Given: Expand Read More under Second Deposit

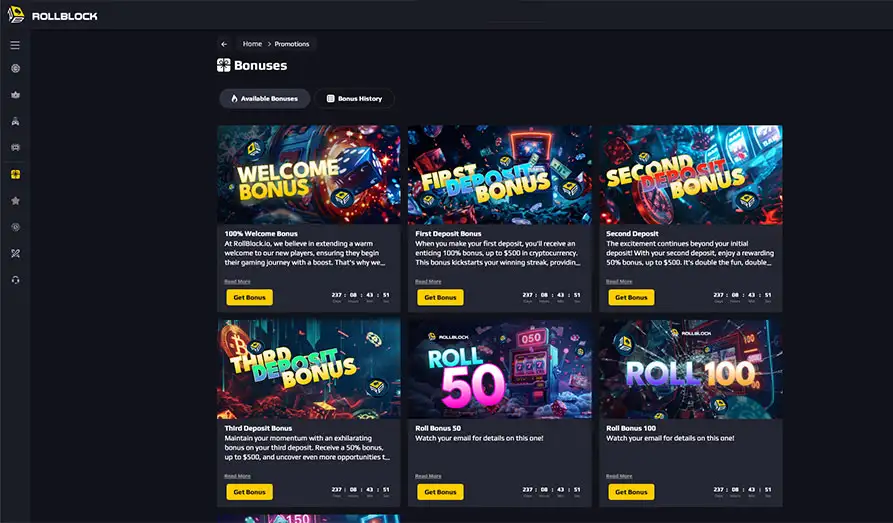Looking at the screenshot, I should pyautogui.click(x=618, y=281).
